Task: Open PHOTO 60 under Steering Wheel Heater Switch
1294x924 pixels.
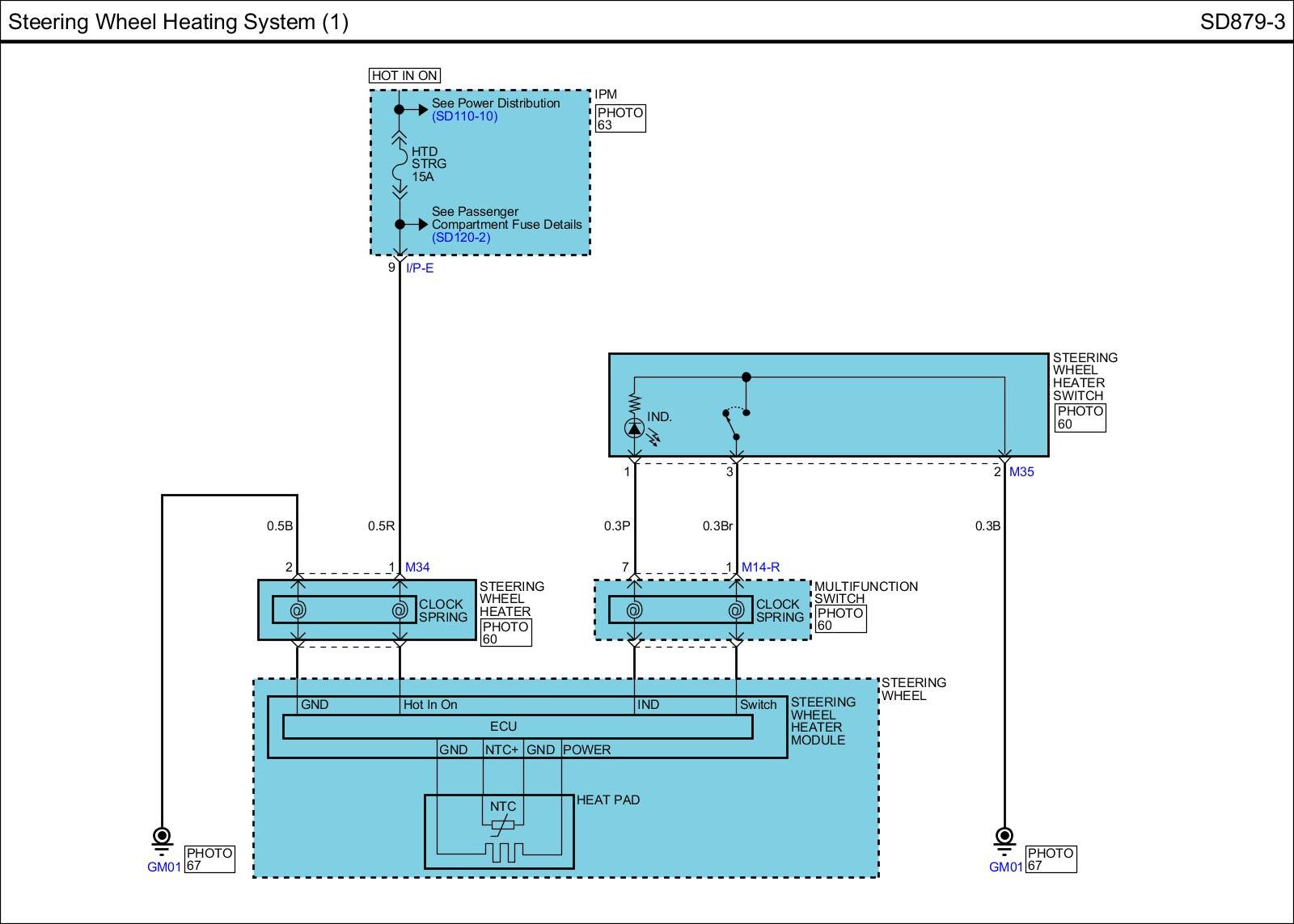Action: tap(1080, 418)
